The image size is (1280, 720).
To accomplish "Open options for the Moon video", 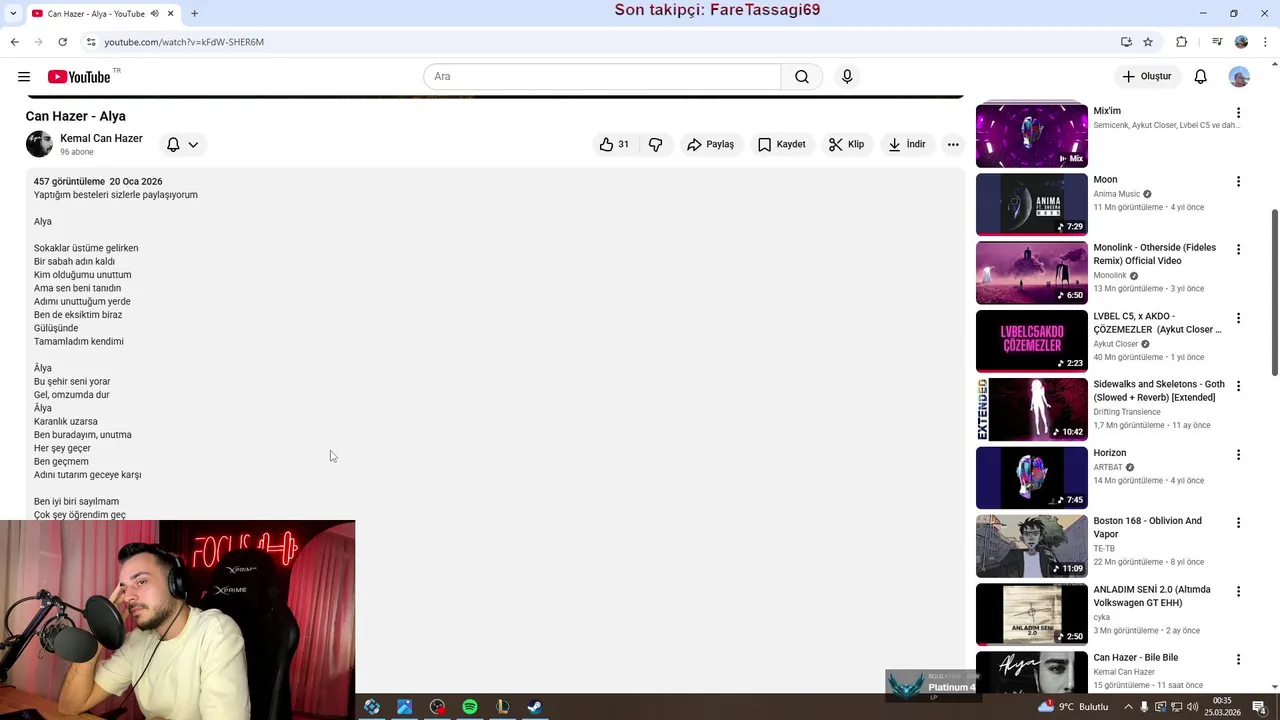I will coord(1238,182).
